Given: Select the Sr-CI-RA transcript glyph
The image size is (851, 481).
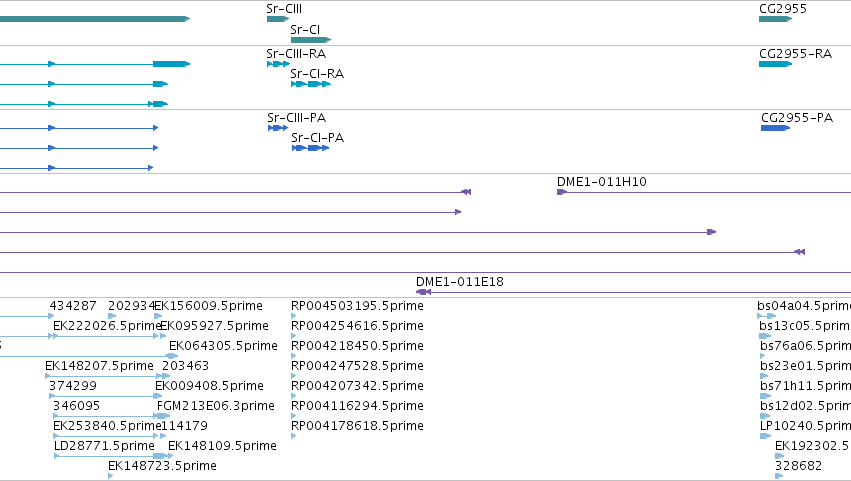Looking at the screenshot, I should coord(311,84).
